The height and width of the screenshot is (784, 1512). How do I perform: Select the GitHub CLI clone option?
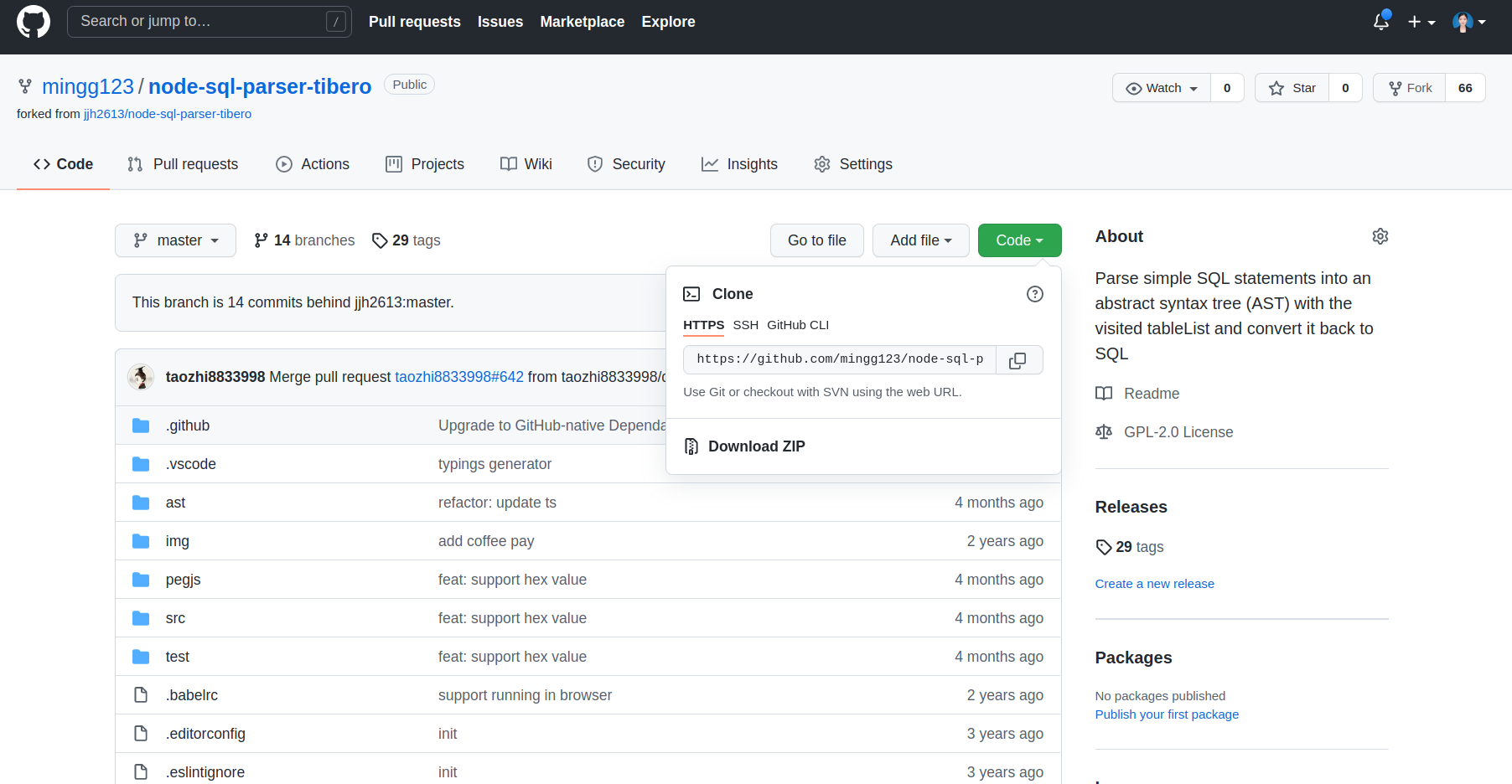pos(798,325)
